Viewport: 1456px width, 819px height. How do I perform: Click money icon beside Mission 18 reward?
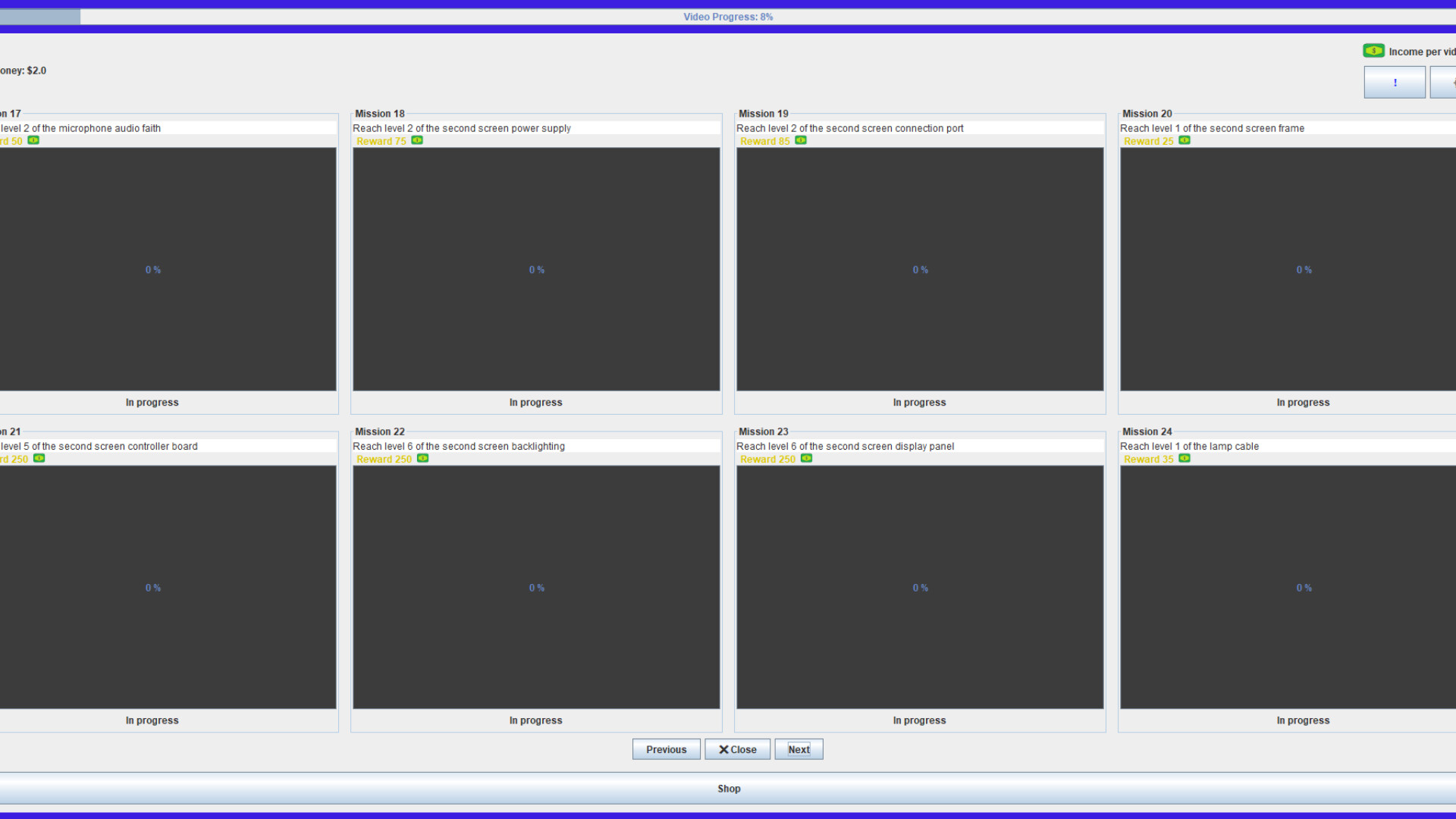coord(417,140)
